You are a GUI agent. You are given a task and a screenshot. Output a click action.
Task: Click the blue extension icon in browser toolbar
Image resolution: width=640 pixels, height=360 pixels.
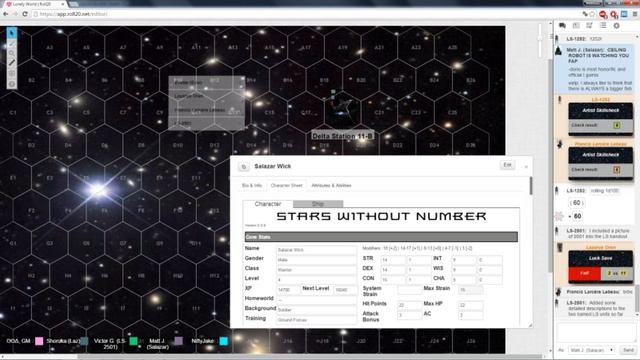pos(624,14)
